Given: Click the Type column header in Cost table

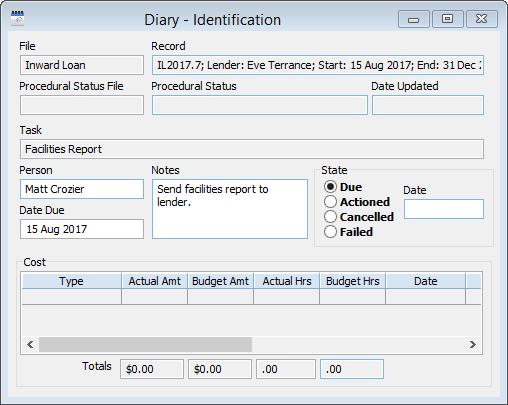Looking at the screenshot, I should 72,281.
